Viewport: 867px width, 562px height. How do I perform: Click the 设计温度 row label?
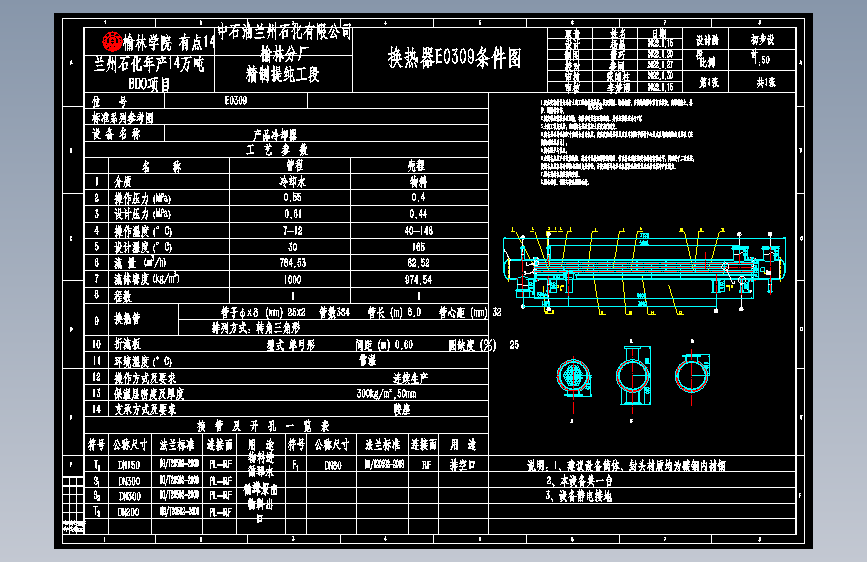click(143, 247)
